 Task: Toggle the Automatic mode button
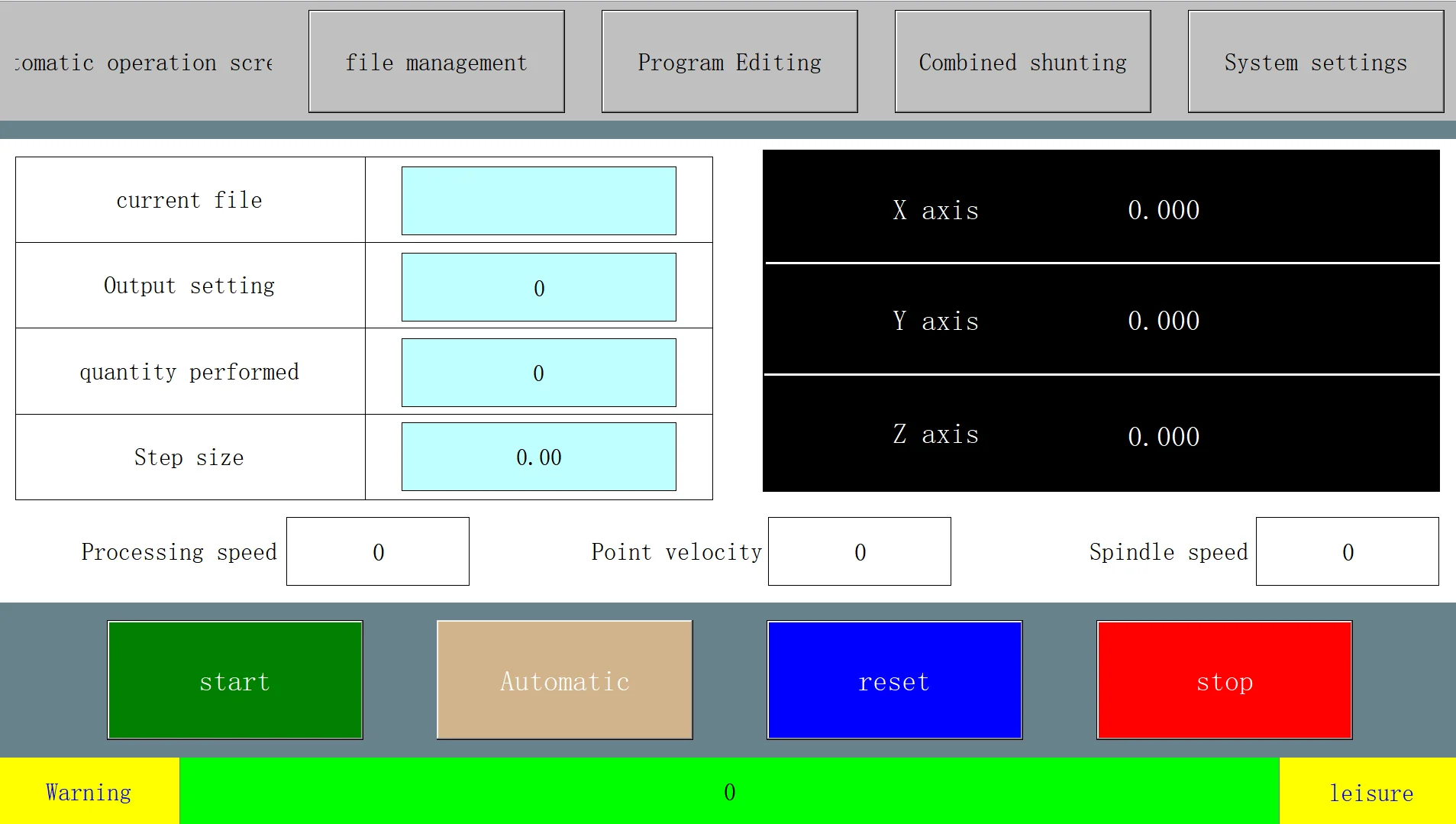click(565, 680)
